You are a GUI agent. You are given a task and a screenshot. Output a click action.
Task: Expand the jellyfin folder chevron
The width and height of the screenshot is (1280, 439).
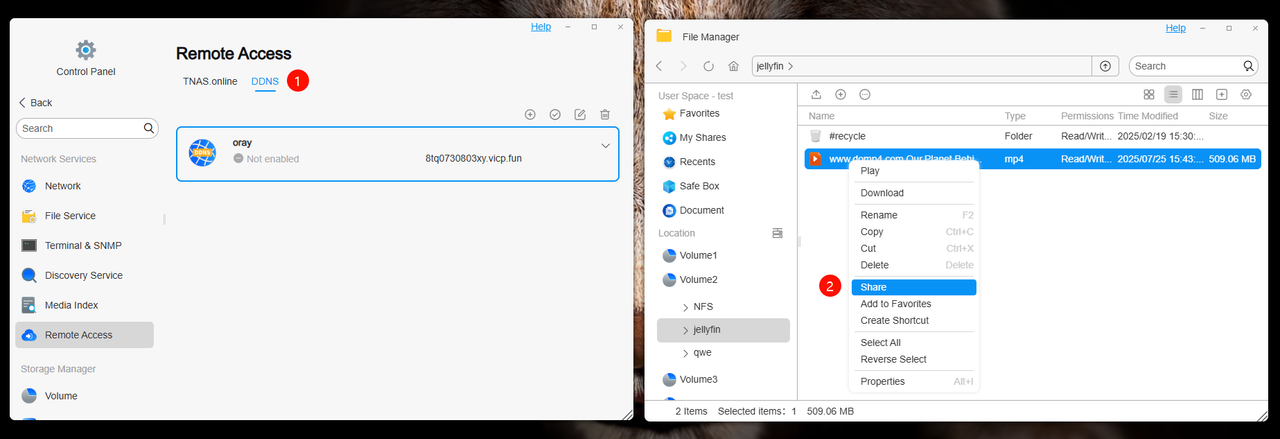coord(685,330)
